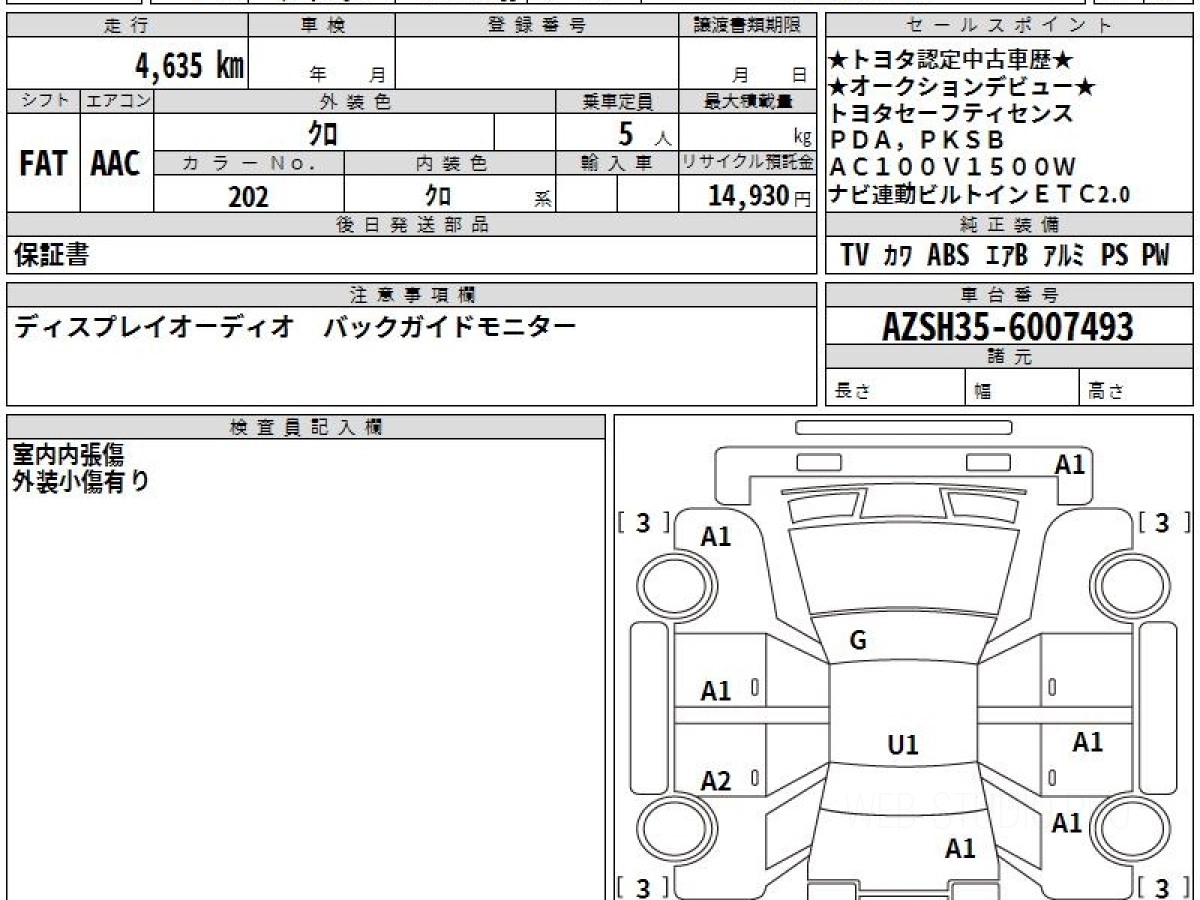Click the アルミ equipment code
Image resolution: width=1200 pixels, height=900 pixels.
1064,256
